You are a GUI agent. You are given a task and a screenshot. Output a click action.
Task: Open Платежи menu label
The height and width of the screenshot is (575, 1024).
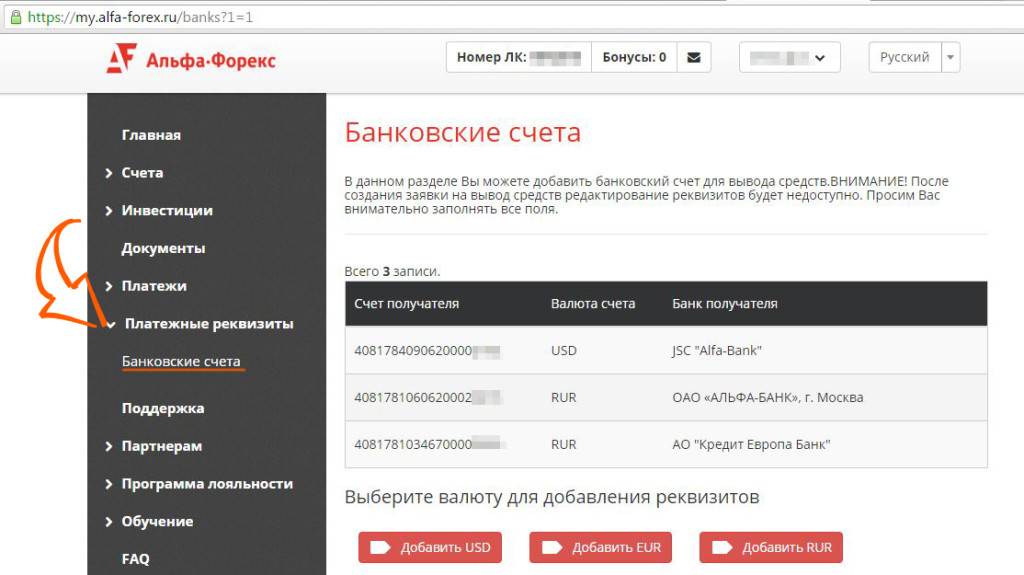(154, 286)
